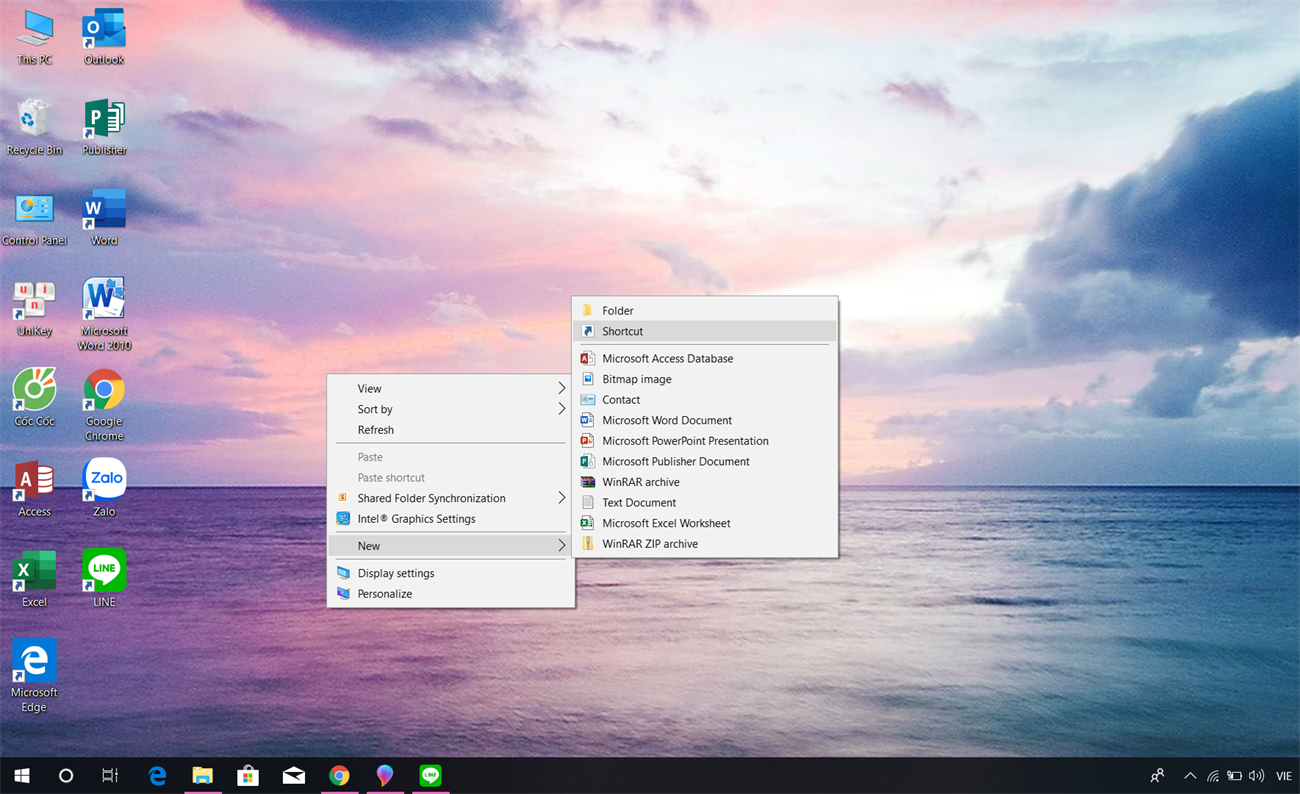Click the greyed-out Paste entry
Screen dimensions: 1300x794
coord(451,457)
